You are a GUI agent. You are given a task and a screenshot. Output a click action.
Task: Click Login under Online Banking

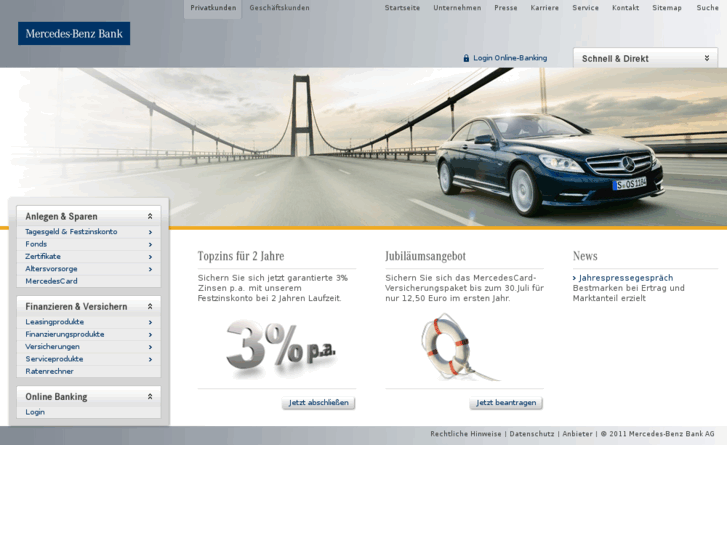(35, 412)
